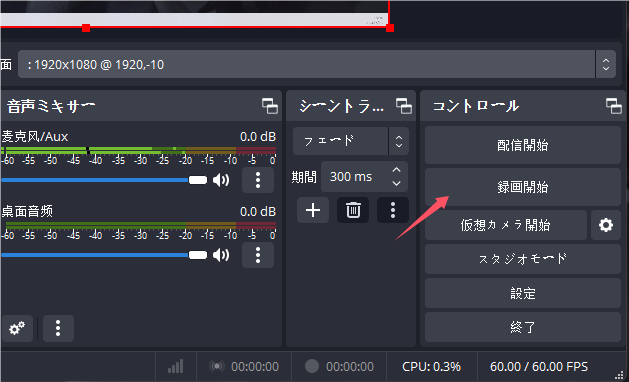Click 桌面音频 0.0 dB level value

258,211
